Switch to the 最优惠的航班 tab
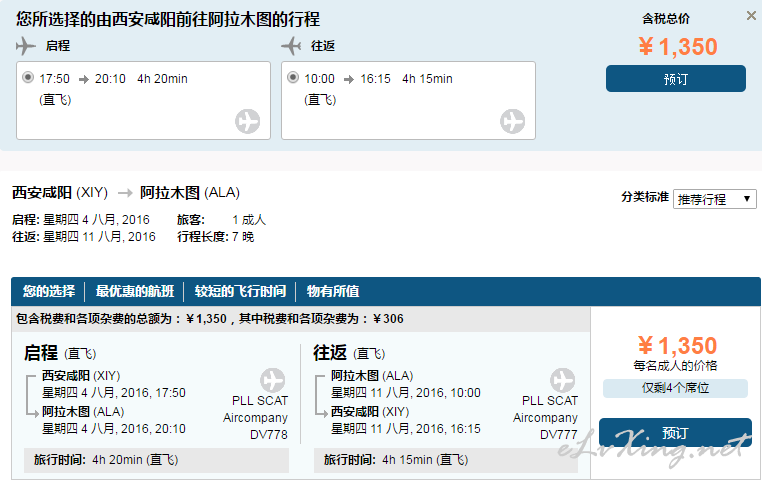Viewport: 762px width, 481px height. click(x=135, y=291)
